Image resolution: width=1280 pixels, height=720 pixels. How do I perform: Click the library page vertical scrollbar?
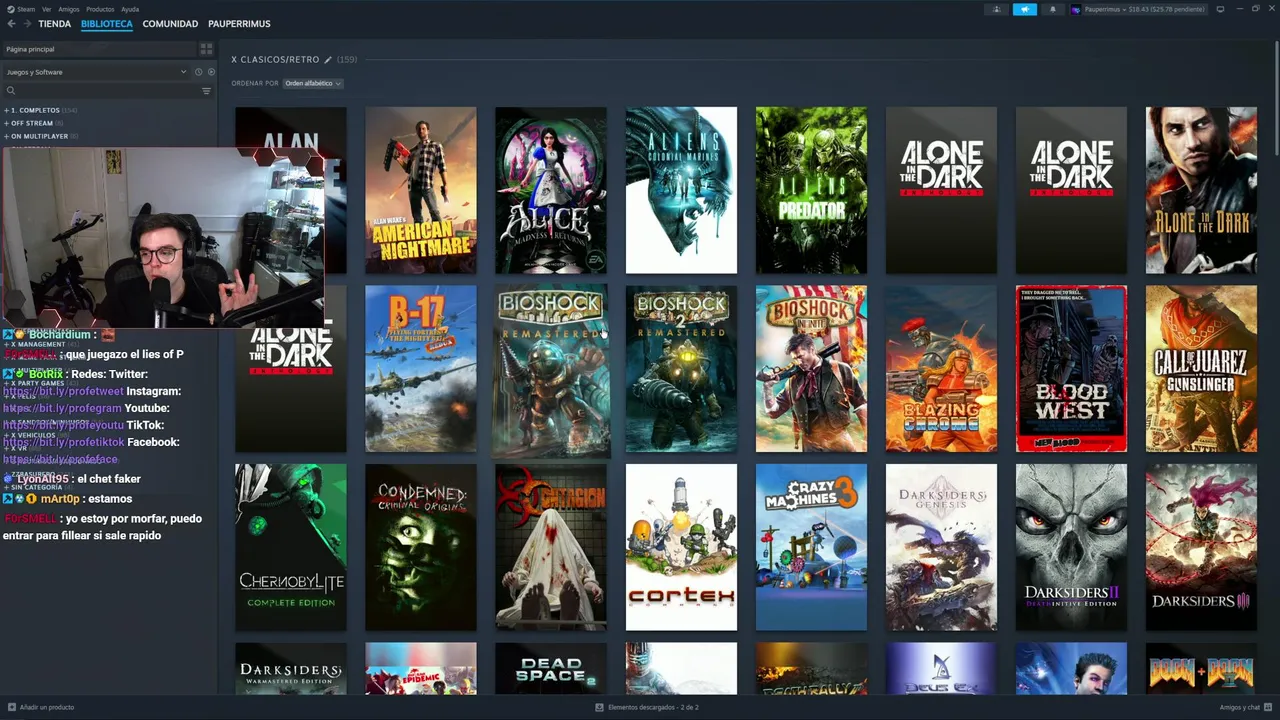click(1276, 100)
